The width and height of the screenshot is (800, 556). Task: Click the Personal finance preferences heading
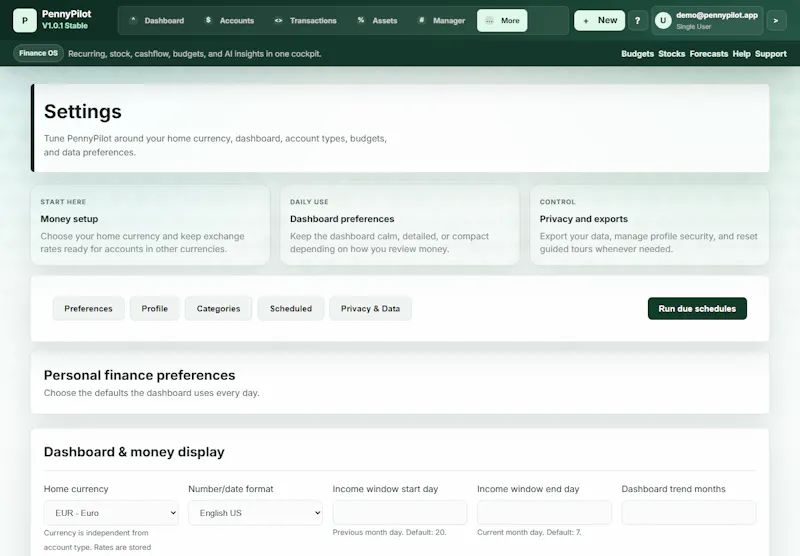139,375
